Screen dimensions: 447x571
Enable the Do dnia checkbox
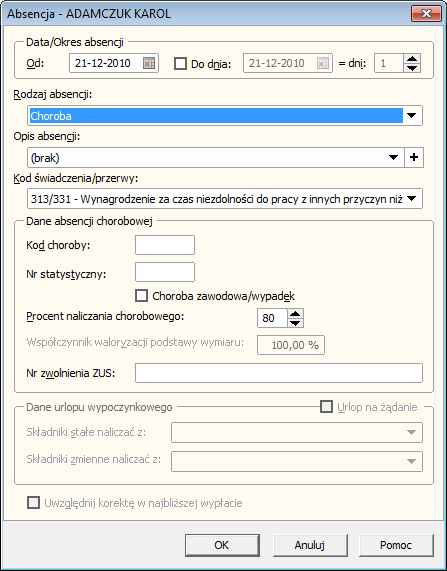(180, 63)
